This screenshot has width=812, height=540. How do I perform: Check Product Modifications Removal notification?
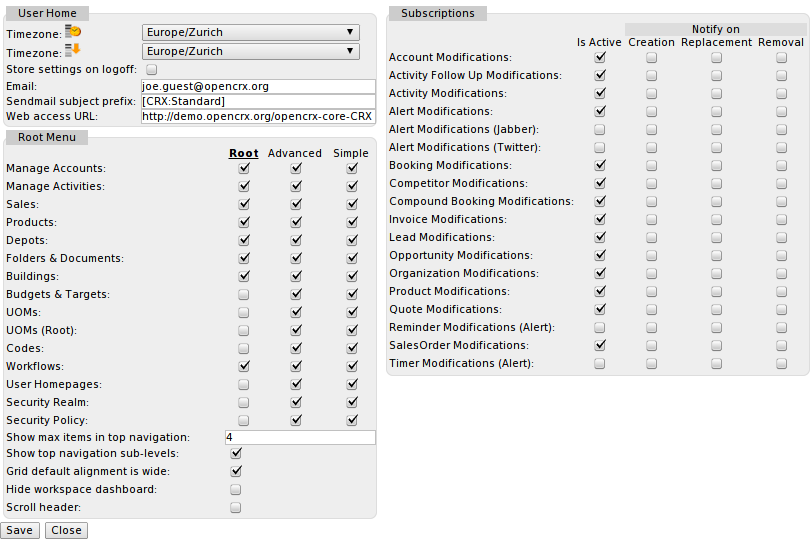[x=781, y=291]
